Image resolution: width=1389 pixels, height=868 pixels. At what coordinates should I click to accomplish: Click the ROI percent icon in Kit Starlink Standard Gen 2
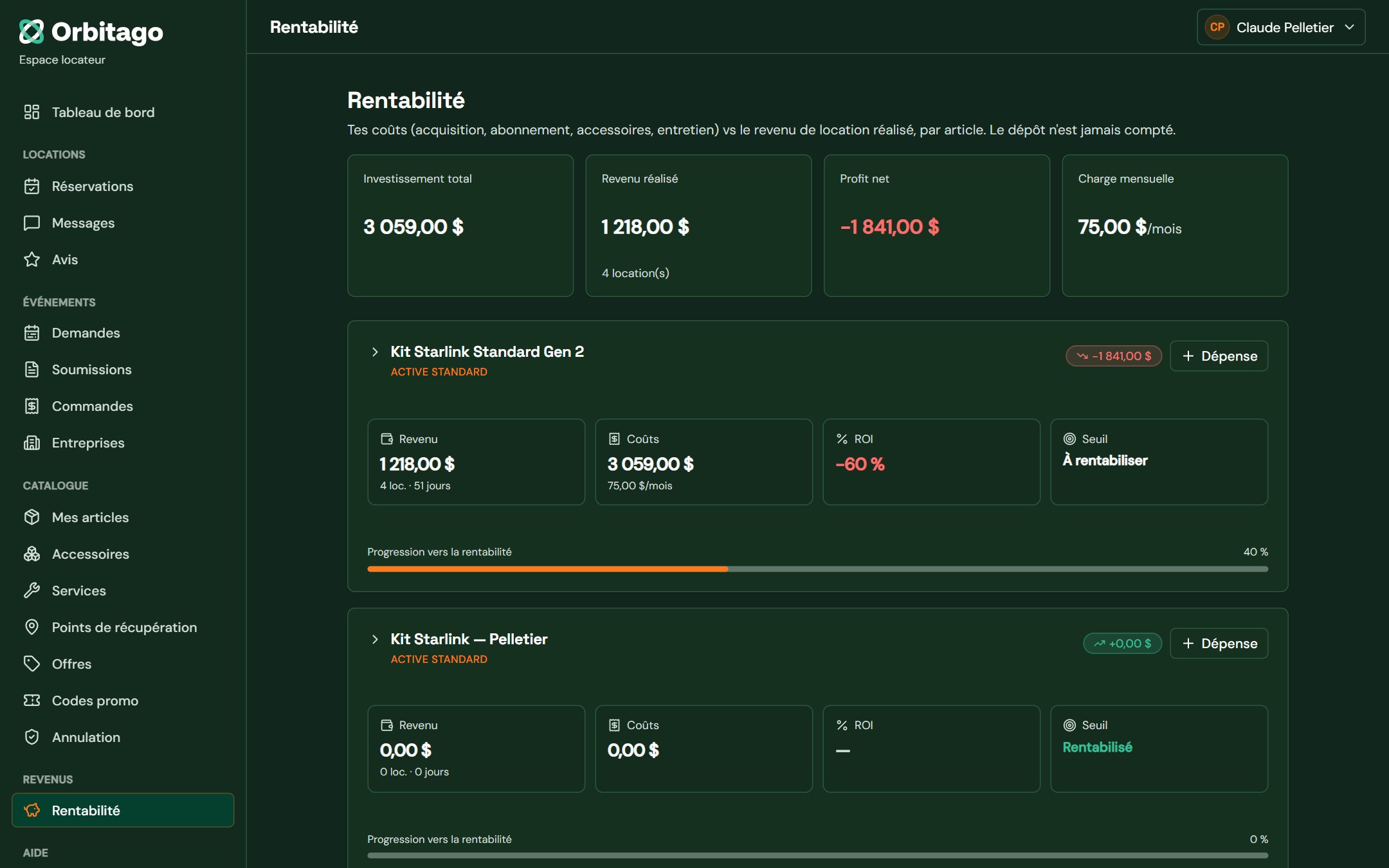[x=842, y=439]
